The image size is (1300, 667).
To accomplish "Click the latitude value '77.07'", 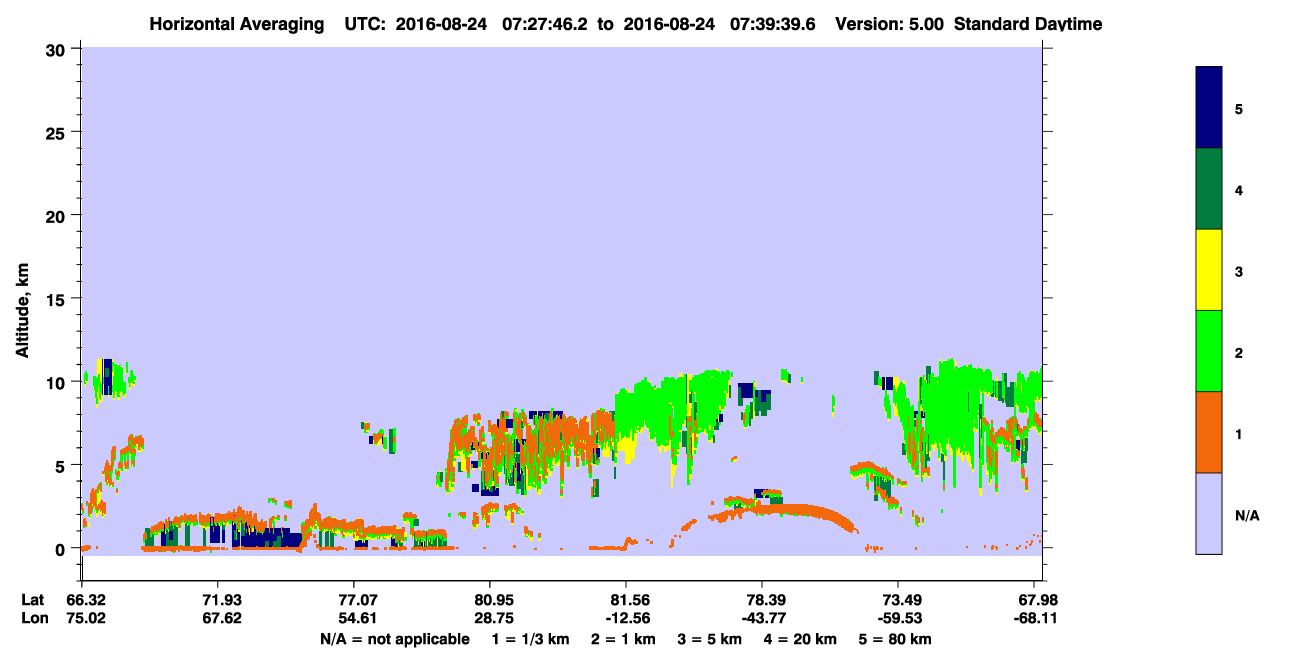I will click(x=354, y=600).
